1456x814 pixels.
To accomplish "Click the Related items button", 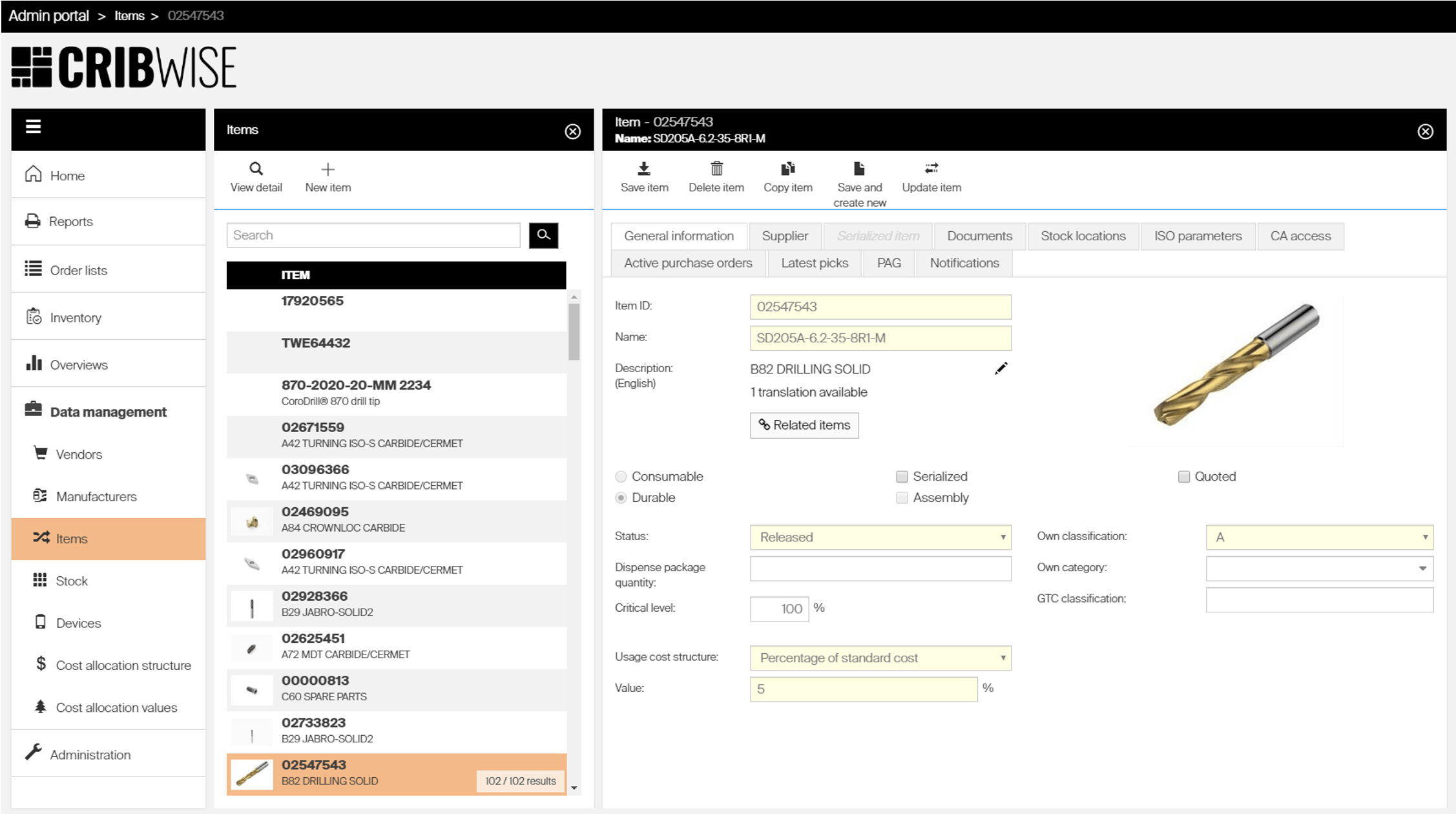I will pyautogui.click(x=804, y=426).
